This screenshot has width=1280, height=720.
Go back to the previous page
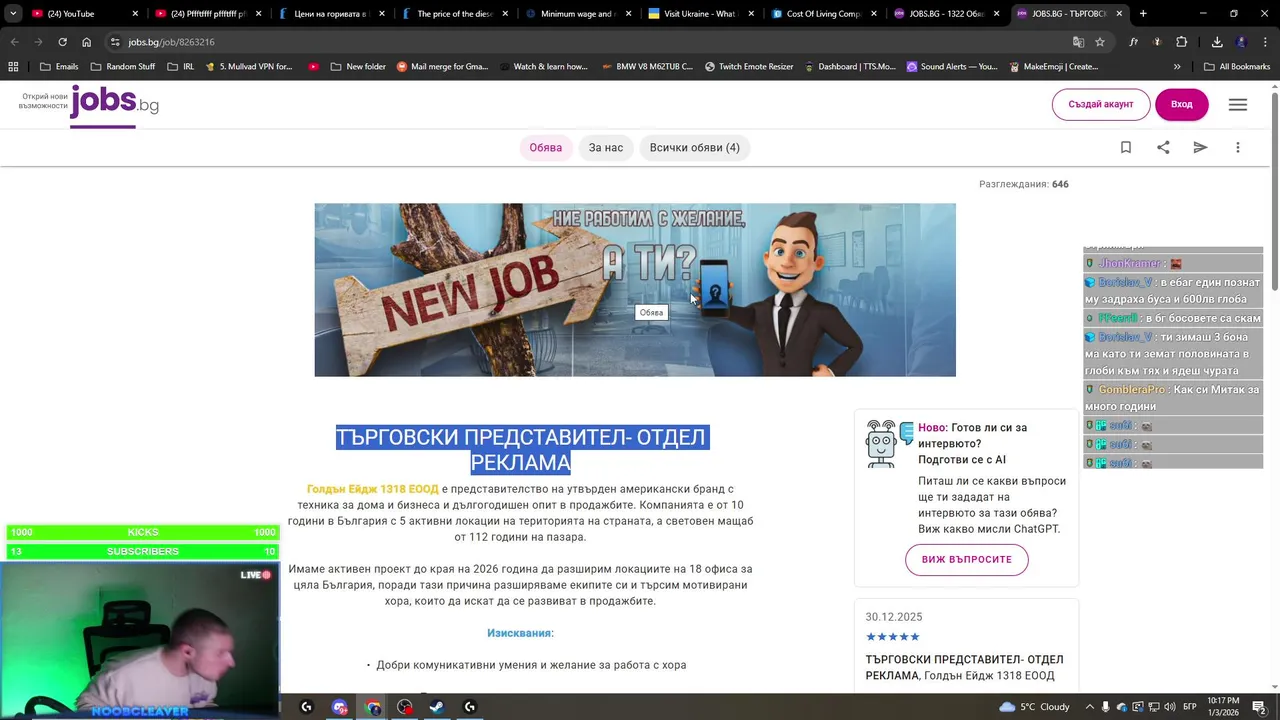point(14,42)
